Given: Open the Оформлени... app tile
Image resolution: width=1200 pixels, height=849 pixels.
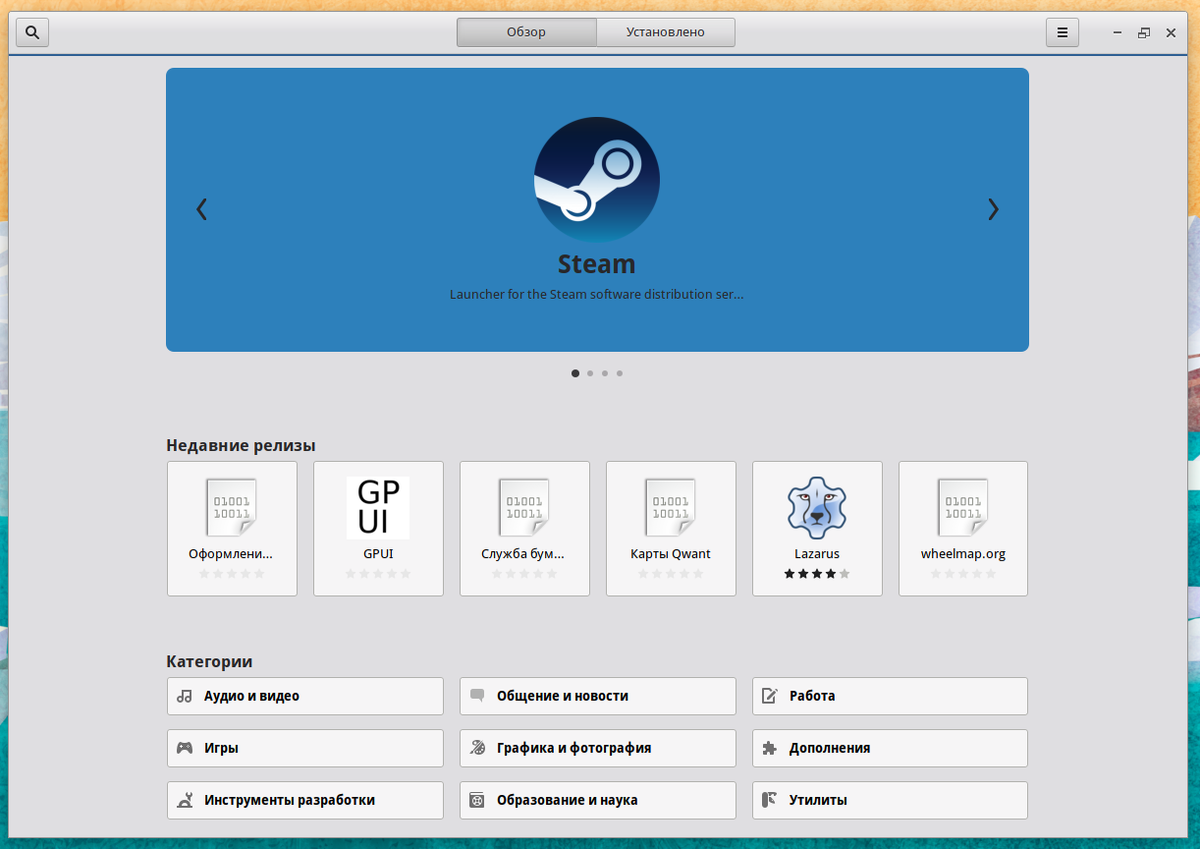Looking at the screenshot, I should tap(232, 529).
